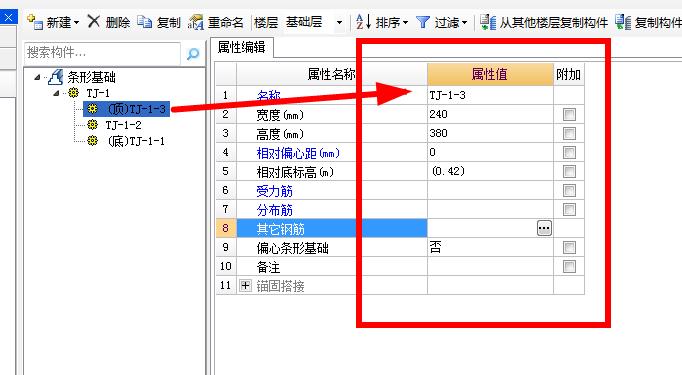
Task: Close the panel with the blue X button
Action: point(9,18)
